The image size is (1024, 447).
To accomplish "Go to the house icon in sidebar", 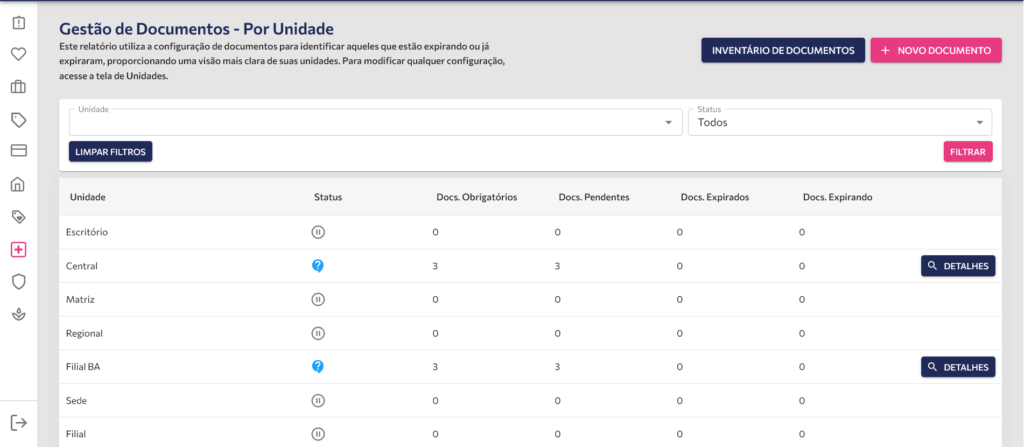I will pos(18,184).
